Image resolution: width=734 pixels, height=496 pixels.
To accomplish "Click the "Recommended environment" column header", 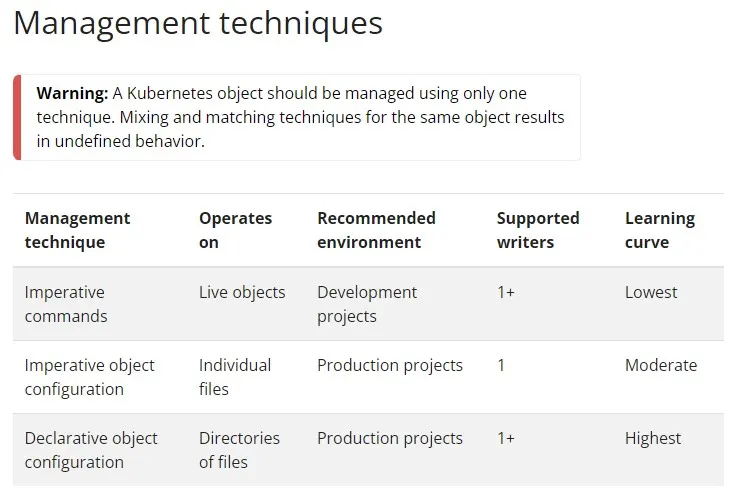I will 376,230.
